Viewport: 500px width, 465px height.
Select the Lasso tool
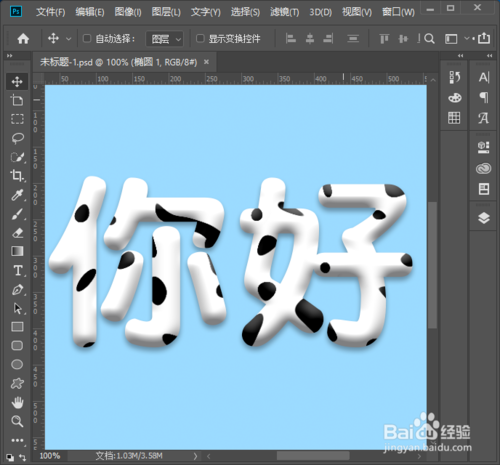pos(17,138)
